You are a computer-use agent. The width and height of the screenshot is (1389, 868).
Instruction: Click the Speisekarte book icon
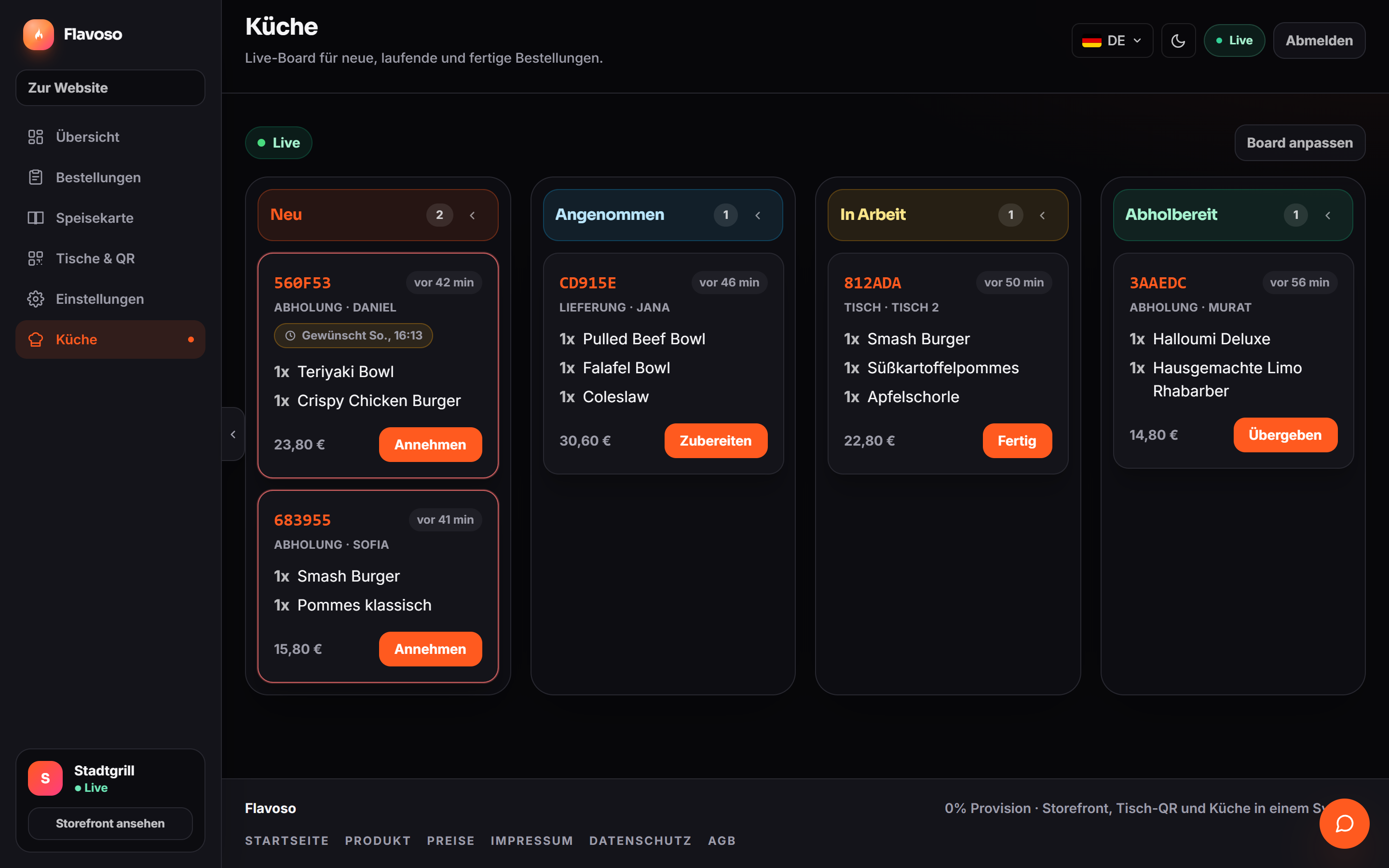click(36, 218)
